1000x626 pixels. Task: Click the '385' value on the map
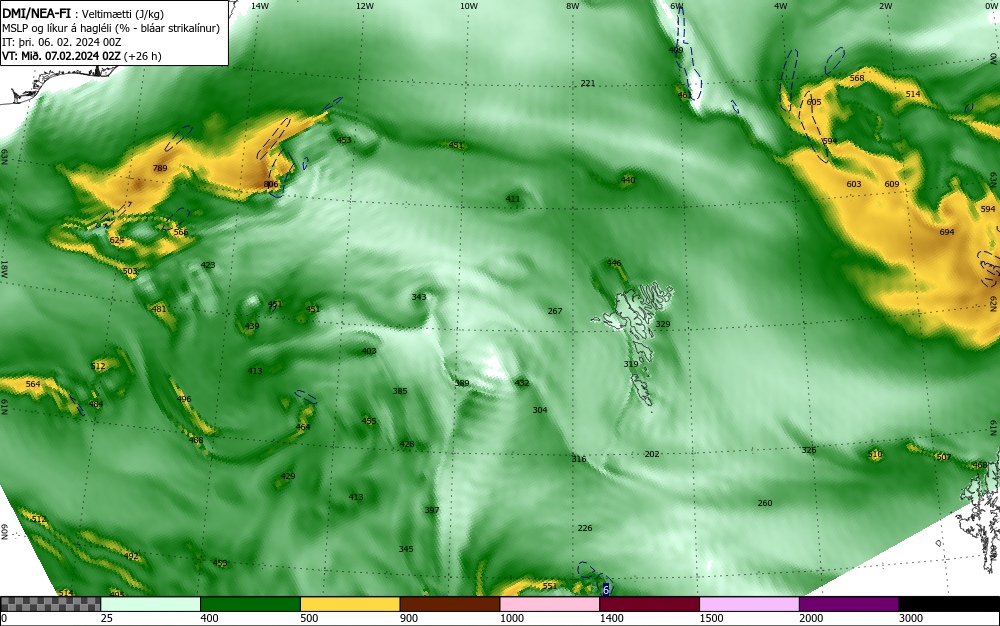[400, 391]
